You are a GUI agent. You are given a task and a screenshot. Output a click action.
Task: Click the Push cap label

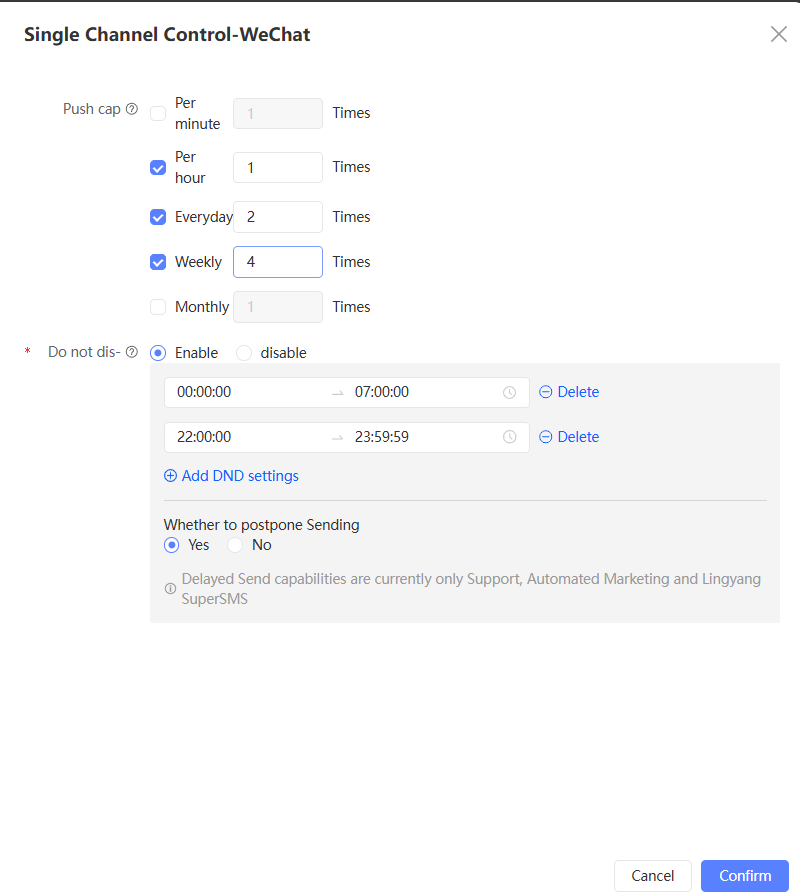pyautogui.click(x=92, y=109)
